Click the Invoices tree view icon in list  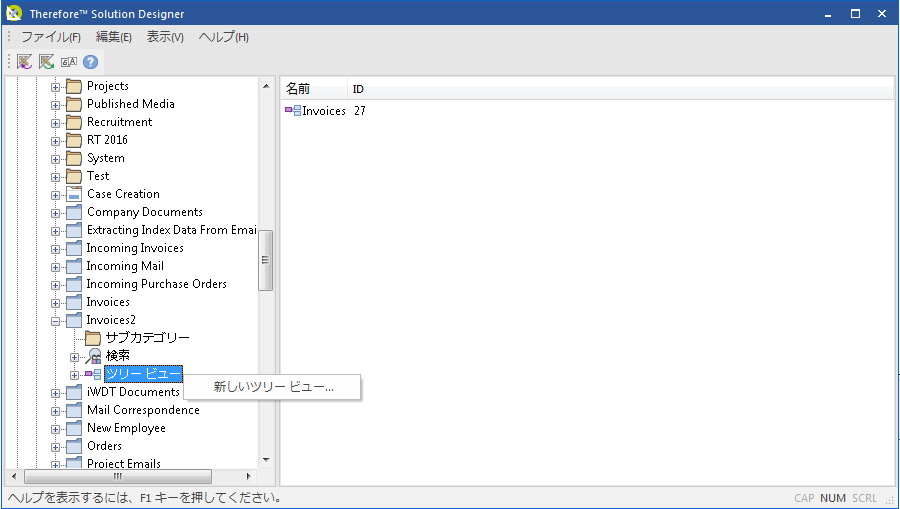[x=293, y=111]
